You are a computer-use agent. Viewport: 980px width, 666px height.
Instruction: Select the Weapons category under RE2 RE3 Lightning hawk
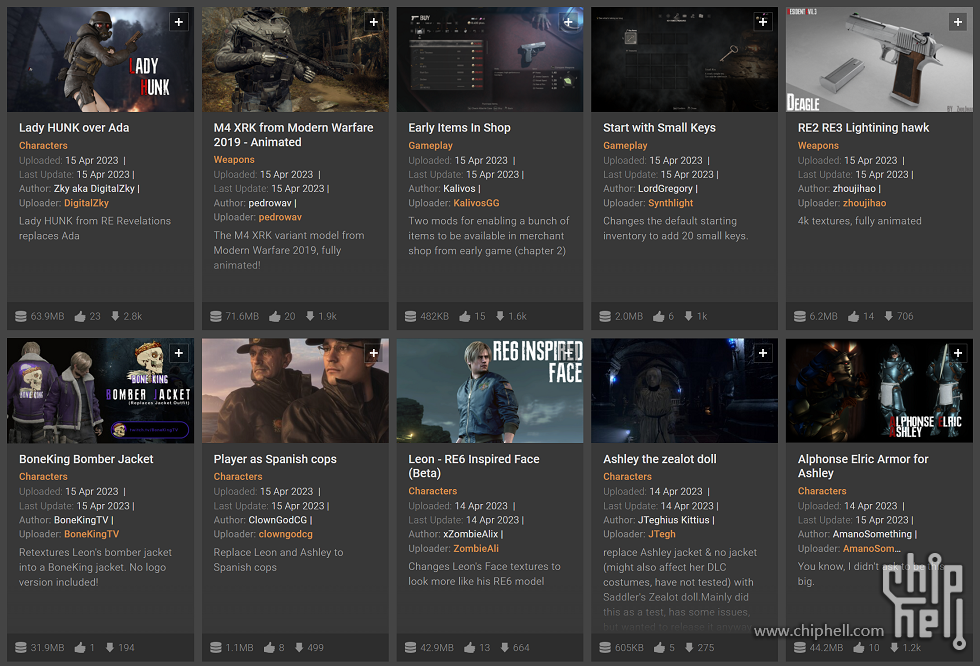818,146
